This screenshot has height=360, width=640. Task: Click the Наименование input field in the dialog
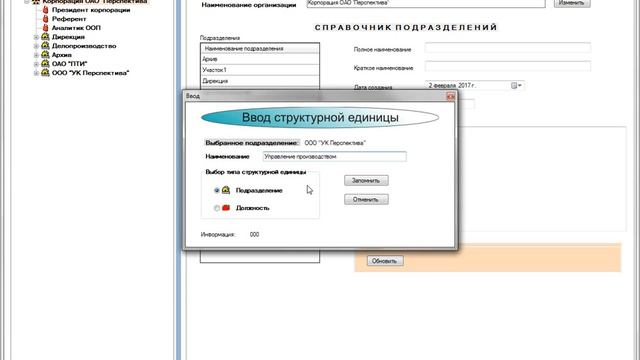pos(334,157)
